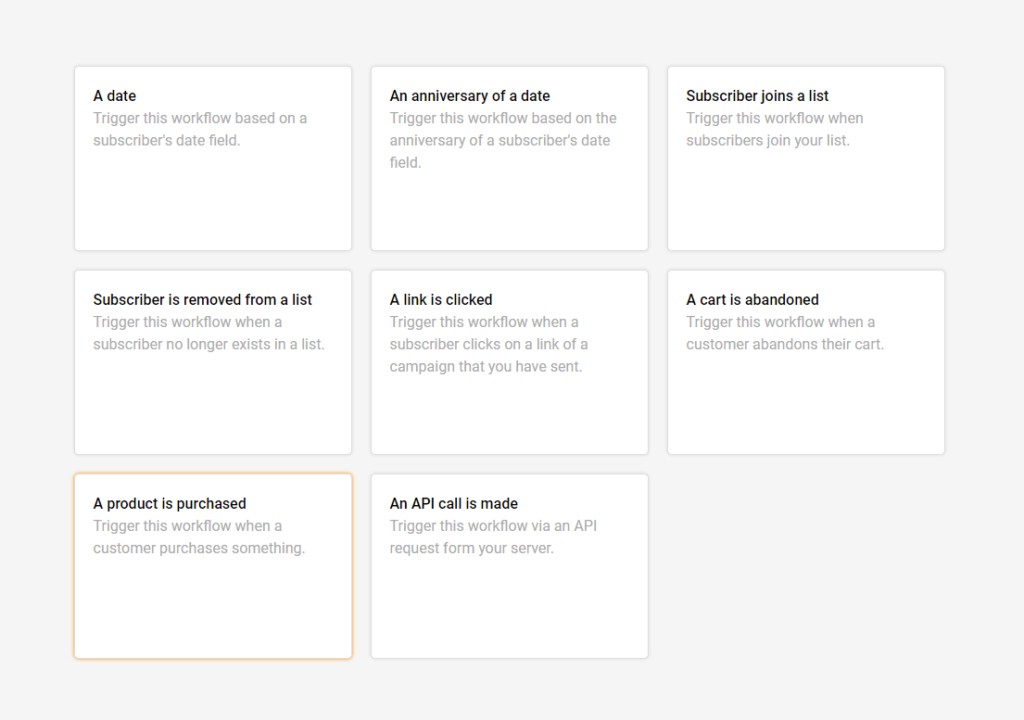Select the 'A date' trigger card
1024x720 pixels.
(213, 158)
